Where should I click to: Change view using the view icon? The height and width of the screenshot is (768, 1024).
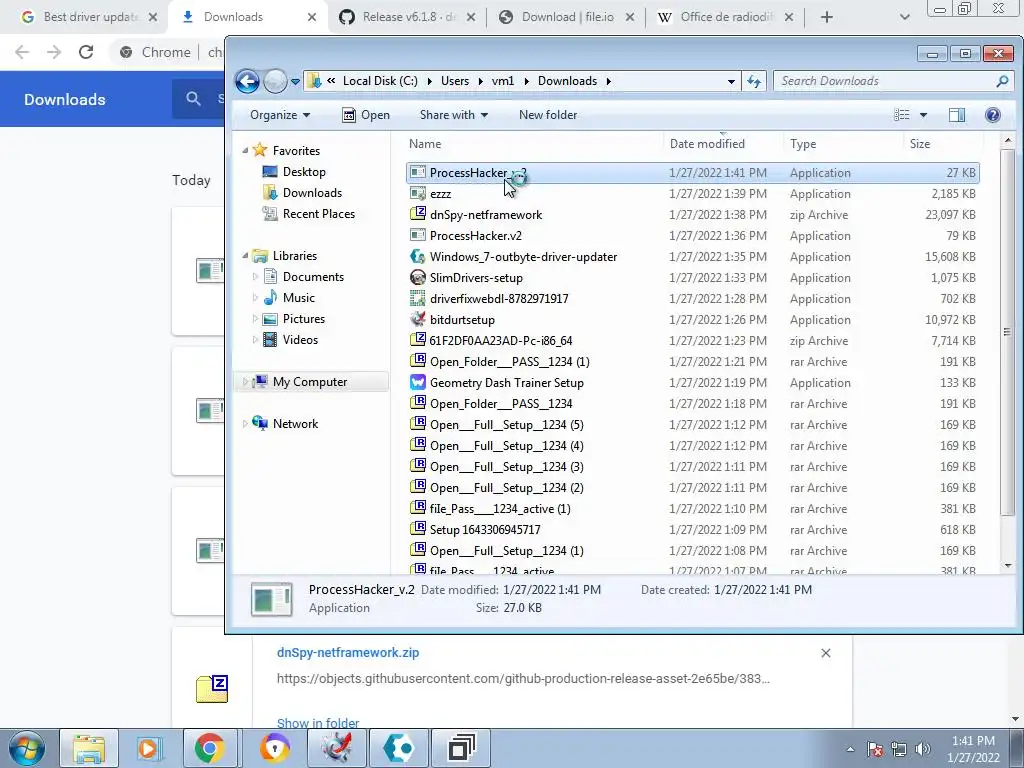(902, 115)
